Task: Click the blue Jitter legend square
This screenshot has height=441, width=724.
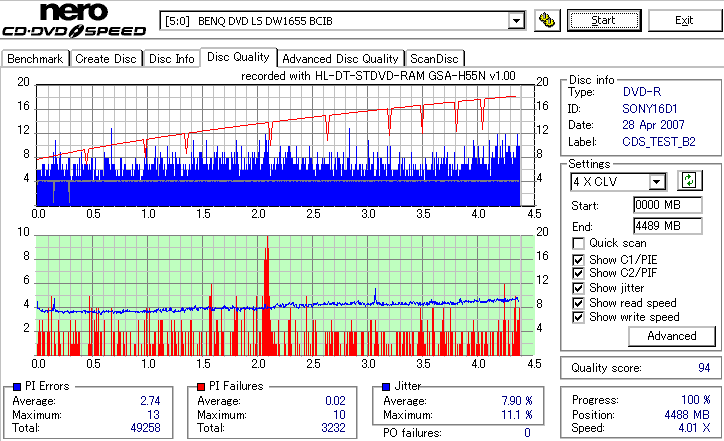Action: tap(386, 387)
